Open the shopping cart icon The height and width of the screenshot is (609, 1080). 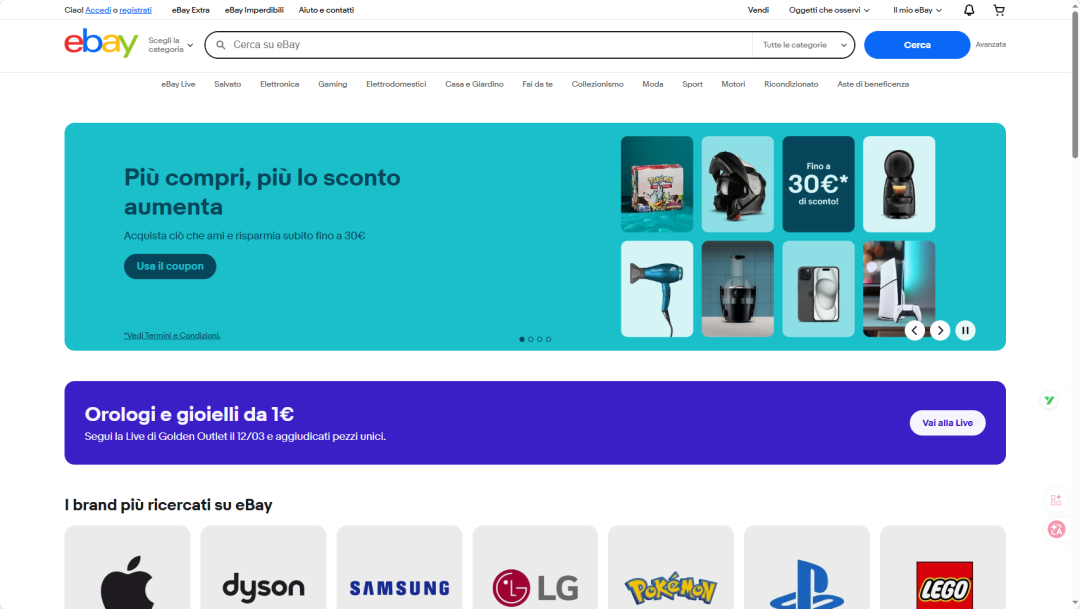pos(998,10)
